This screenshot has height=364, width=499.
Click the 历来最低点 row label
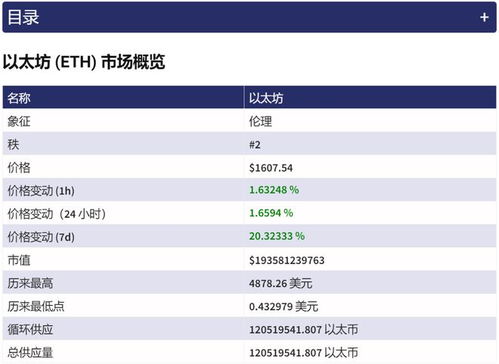(x=36, y=306)
